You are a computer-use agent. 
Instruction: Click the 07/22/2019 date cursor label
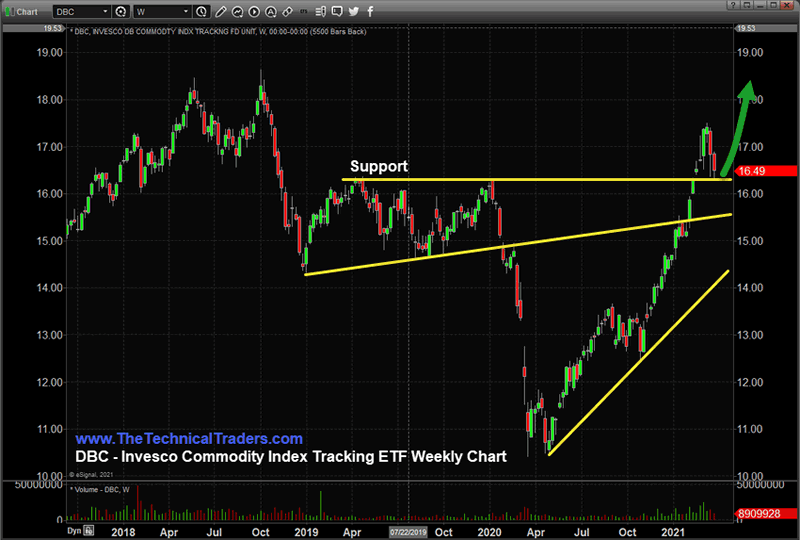(408, 532)
